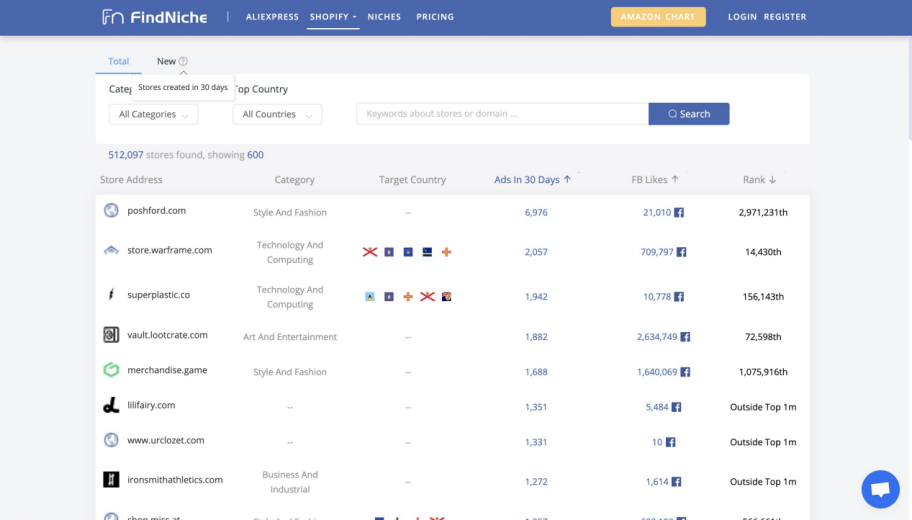The width and height of the screenshot is (912, 520).
Task: Click lilifairy.com store logo
Action: pos(111,405)
